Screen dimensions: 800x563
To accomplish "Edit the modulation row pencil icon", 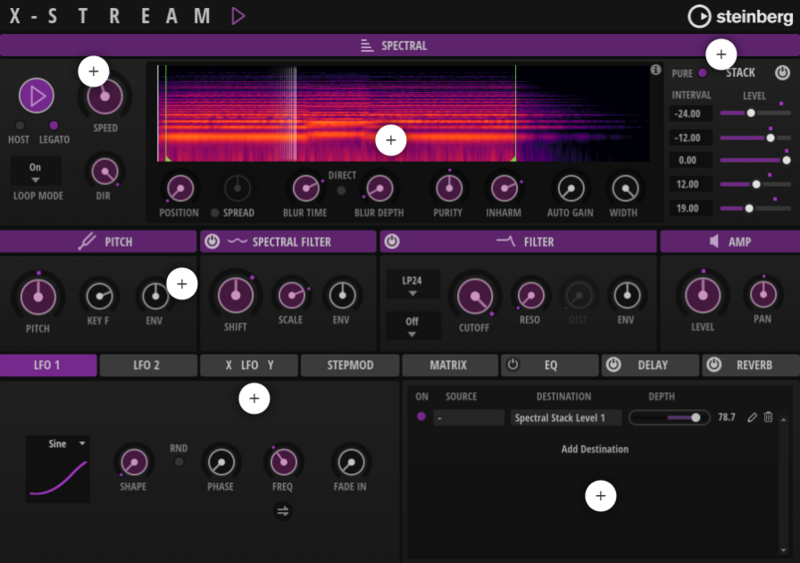I will click(x=752, y=418).
